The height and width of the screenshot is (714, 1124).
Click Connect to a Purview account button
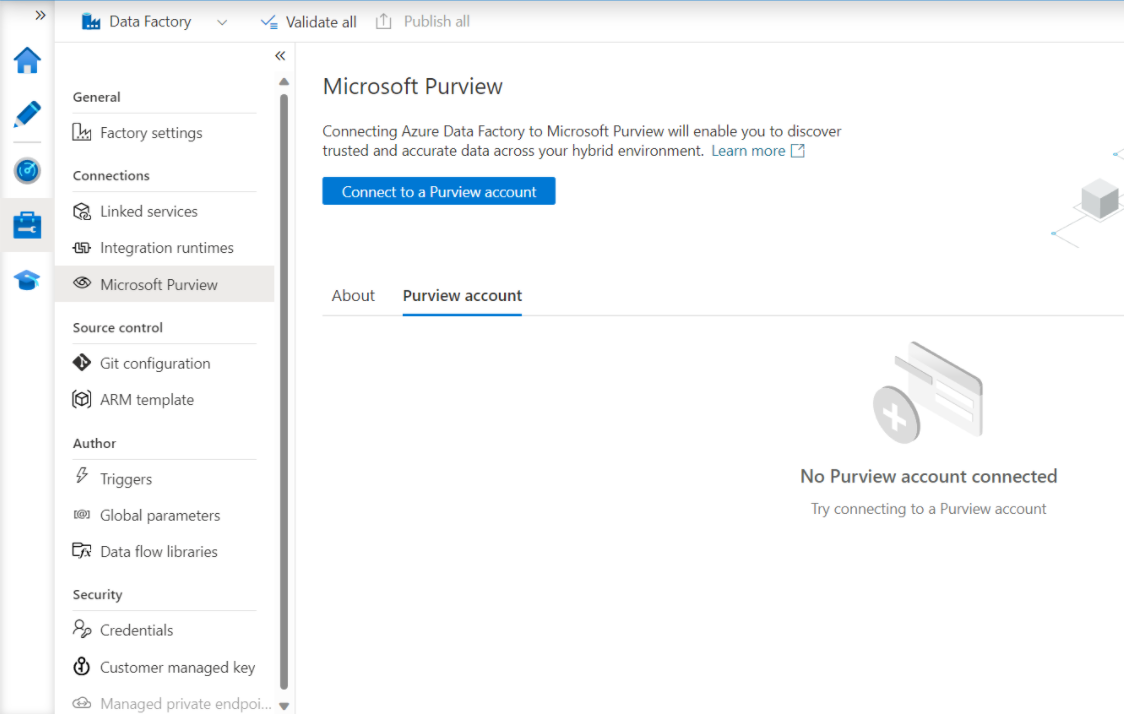click(x=439, y=191)
